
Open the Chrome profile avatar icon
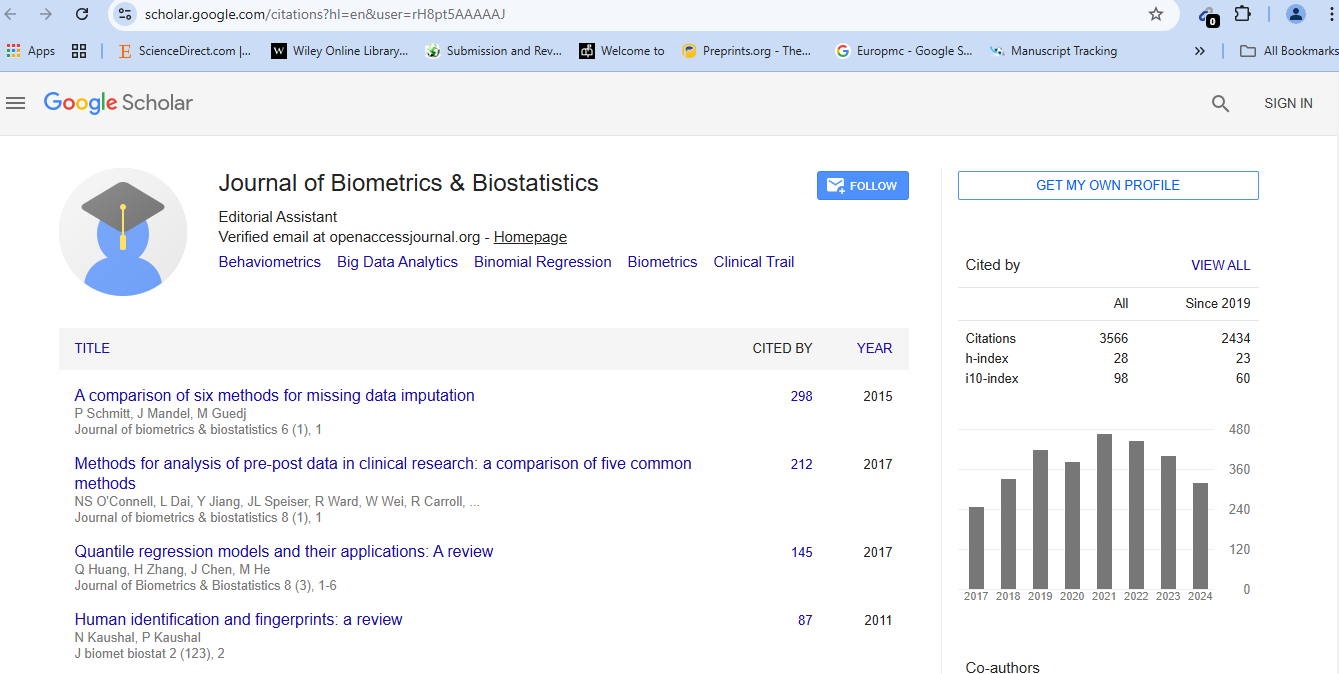point(1295,14)
